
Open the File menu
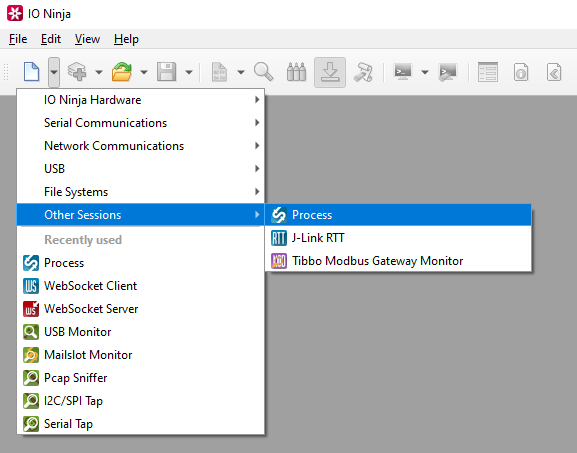(18, 39)
